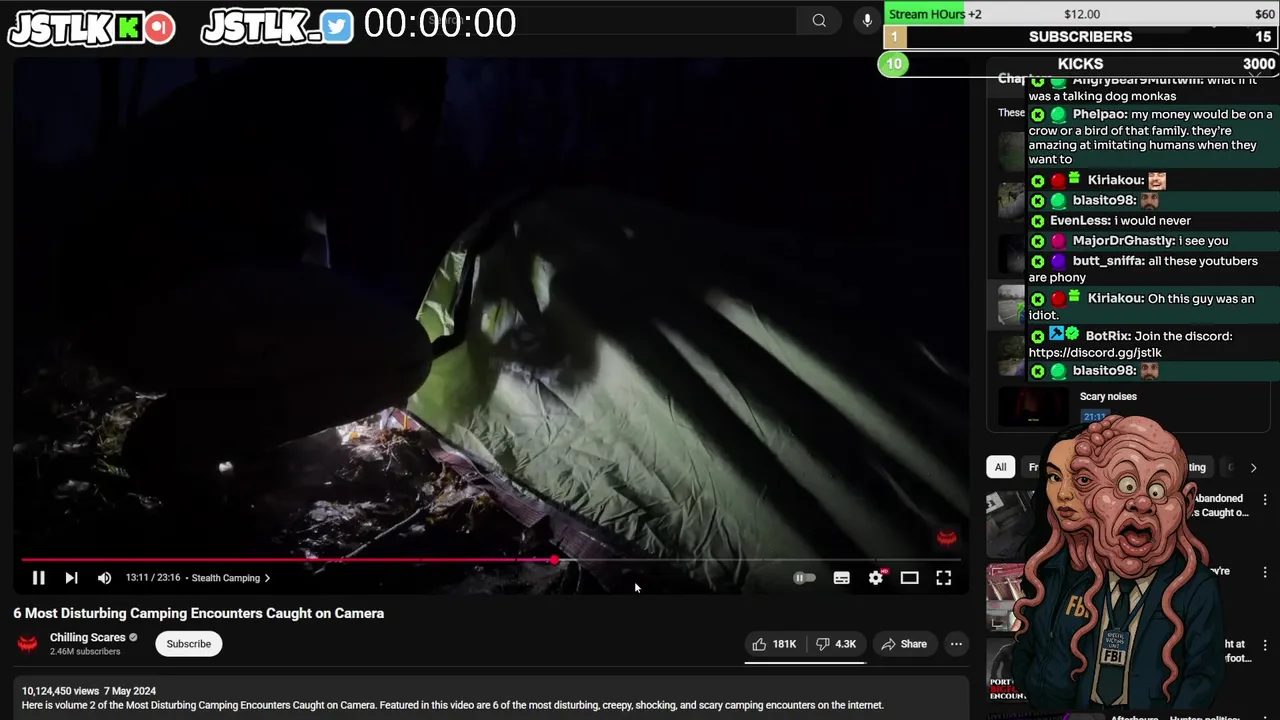Click the KICKS goal bar
Image resolution: width=1280 pixels, height=720 pixels.
[x=1079, y=64]
